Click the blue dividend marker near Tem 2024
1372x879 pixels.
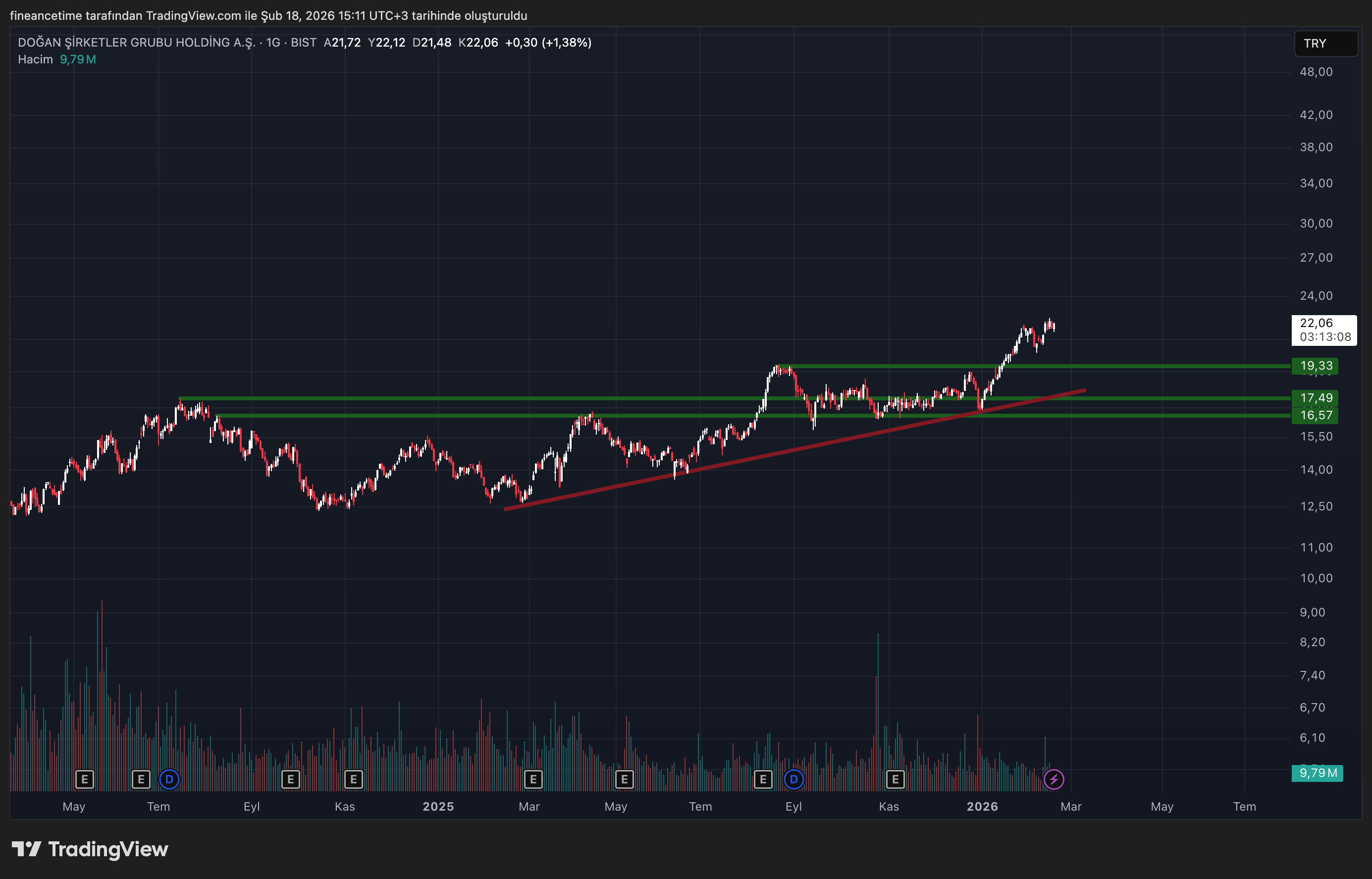tap(169, 779)
